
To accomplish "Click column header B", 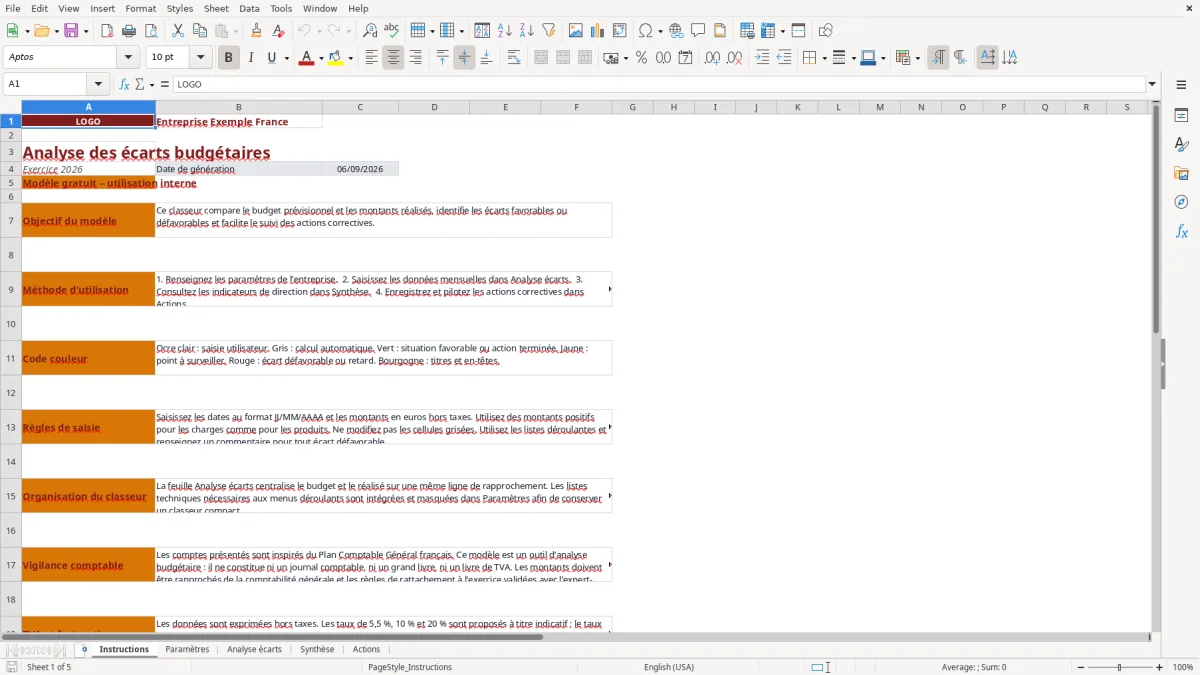I will 238,107.
